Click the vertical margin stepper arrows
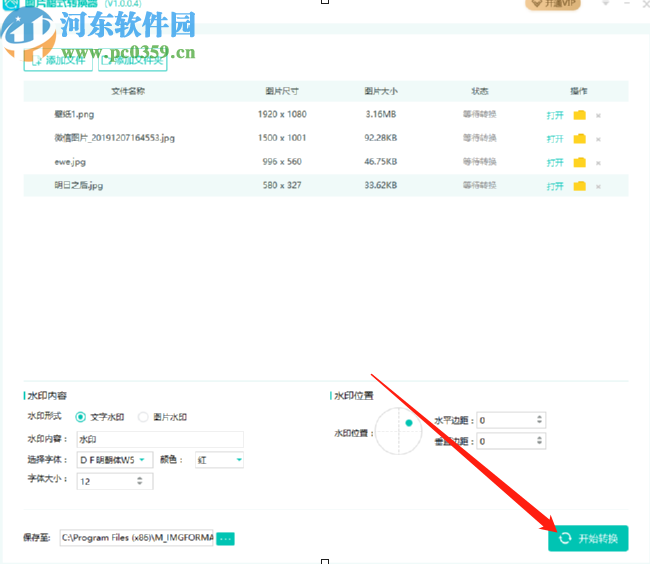This screenshot has height=564, width=650. pos(539,440)
